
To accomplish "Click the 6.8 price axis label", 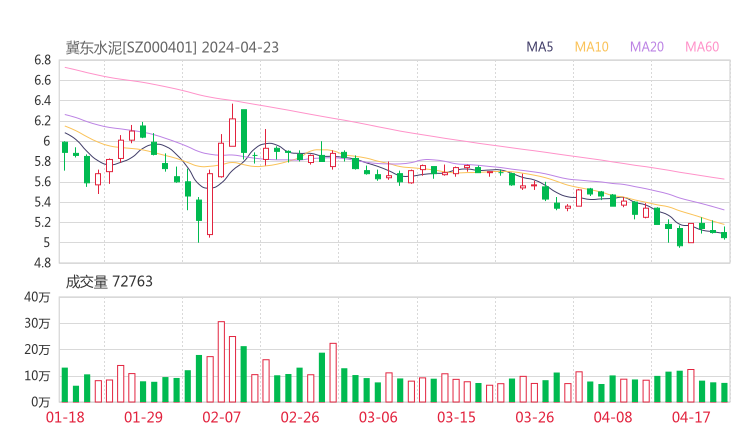I will point(42,60).
